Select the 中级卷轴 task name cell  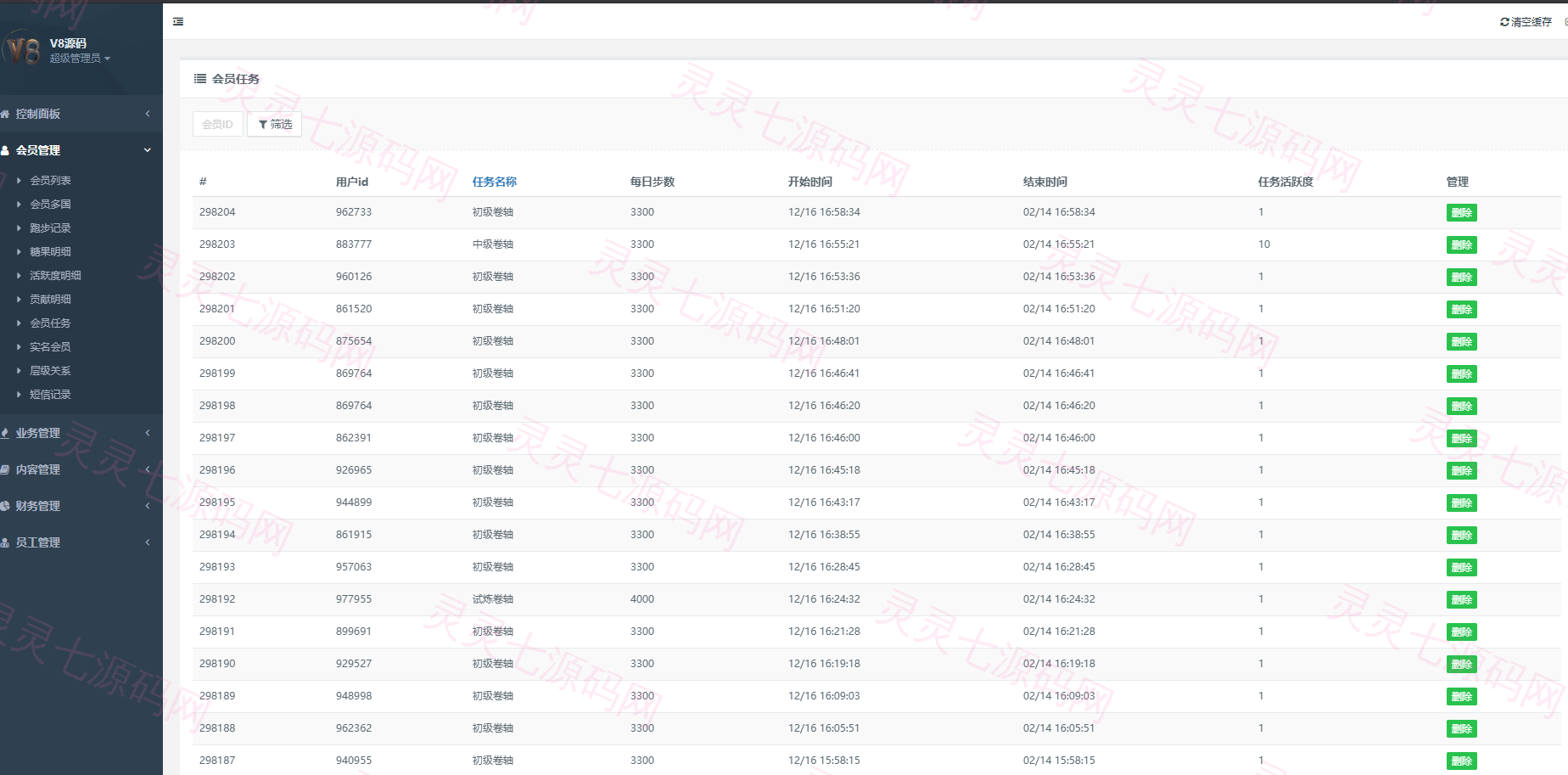493,244
